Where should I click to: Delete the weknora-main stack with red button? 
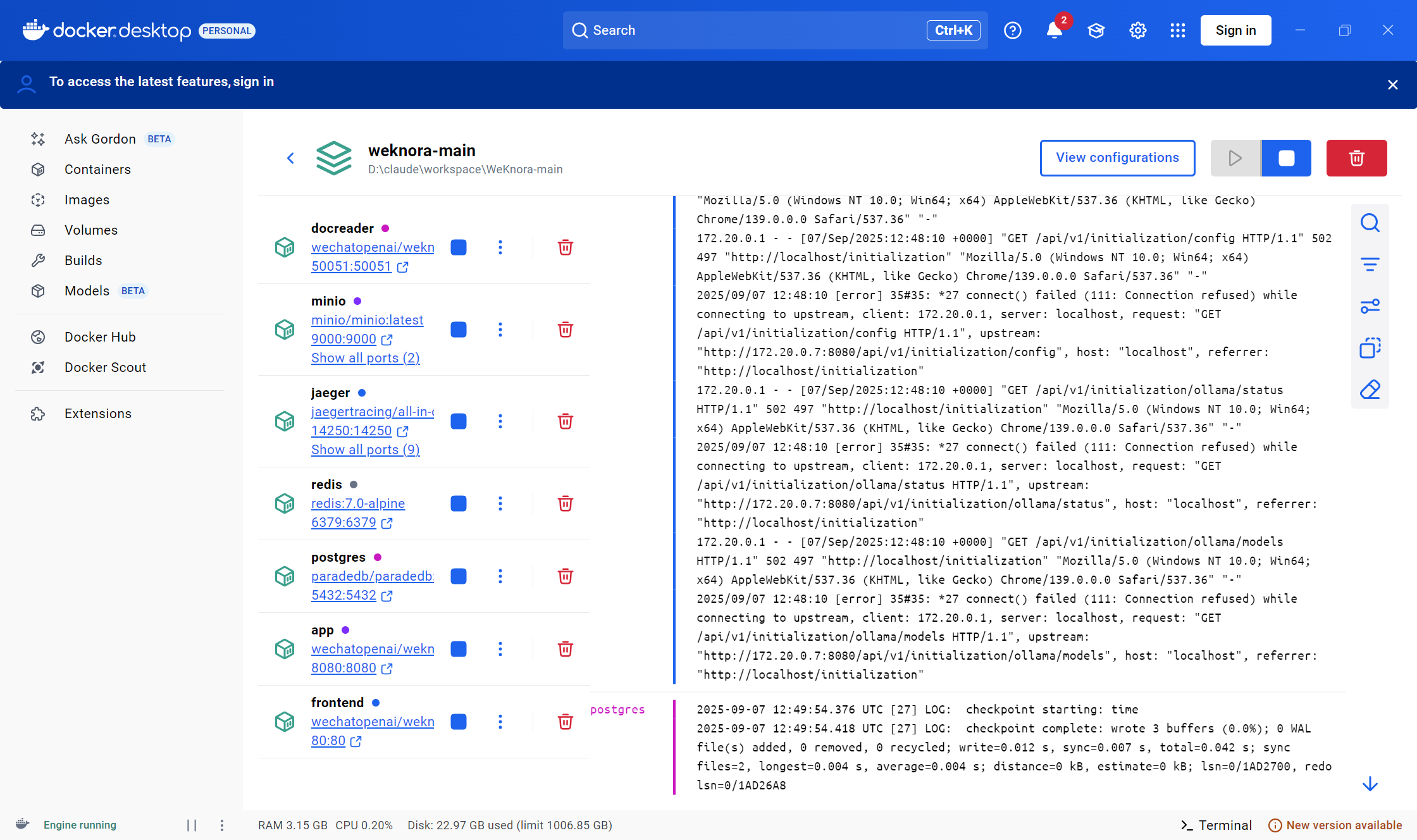(1357, 158)
